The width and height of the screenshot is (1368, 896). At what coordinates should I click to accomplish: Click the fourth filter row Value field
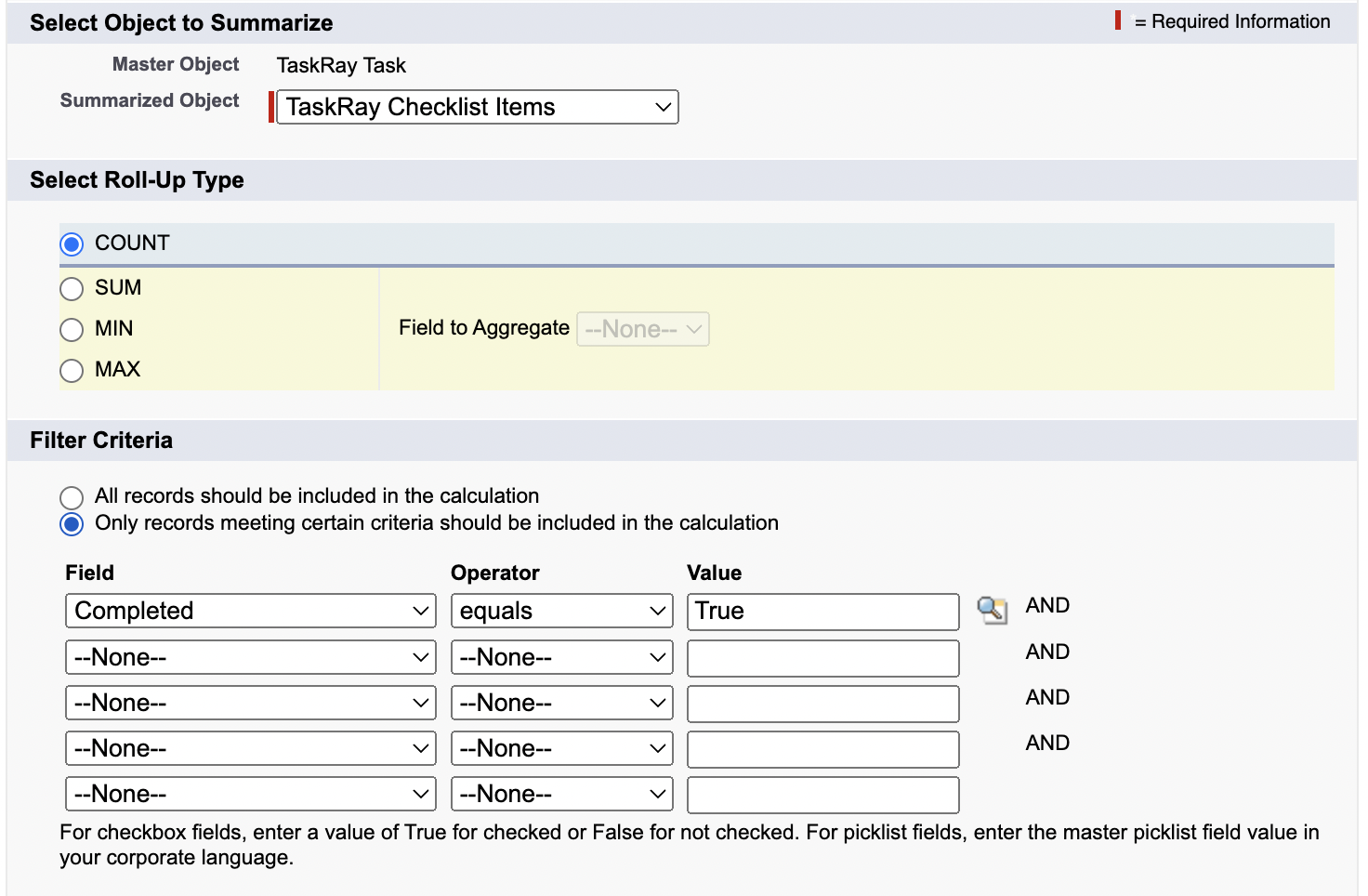click(823, 749)
